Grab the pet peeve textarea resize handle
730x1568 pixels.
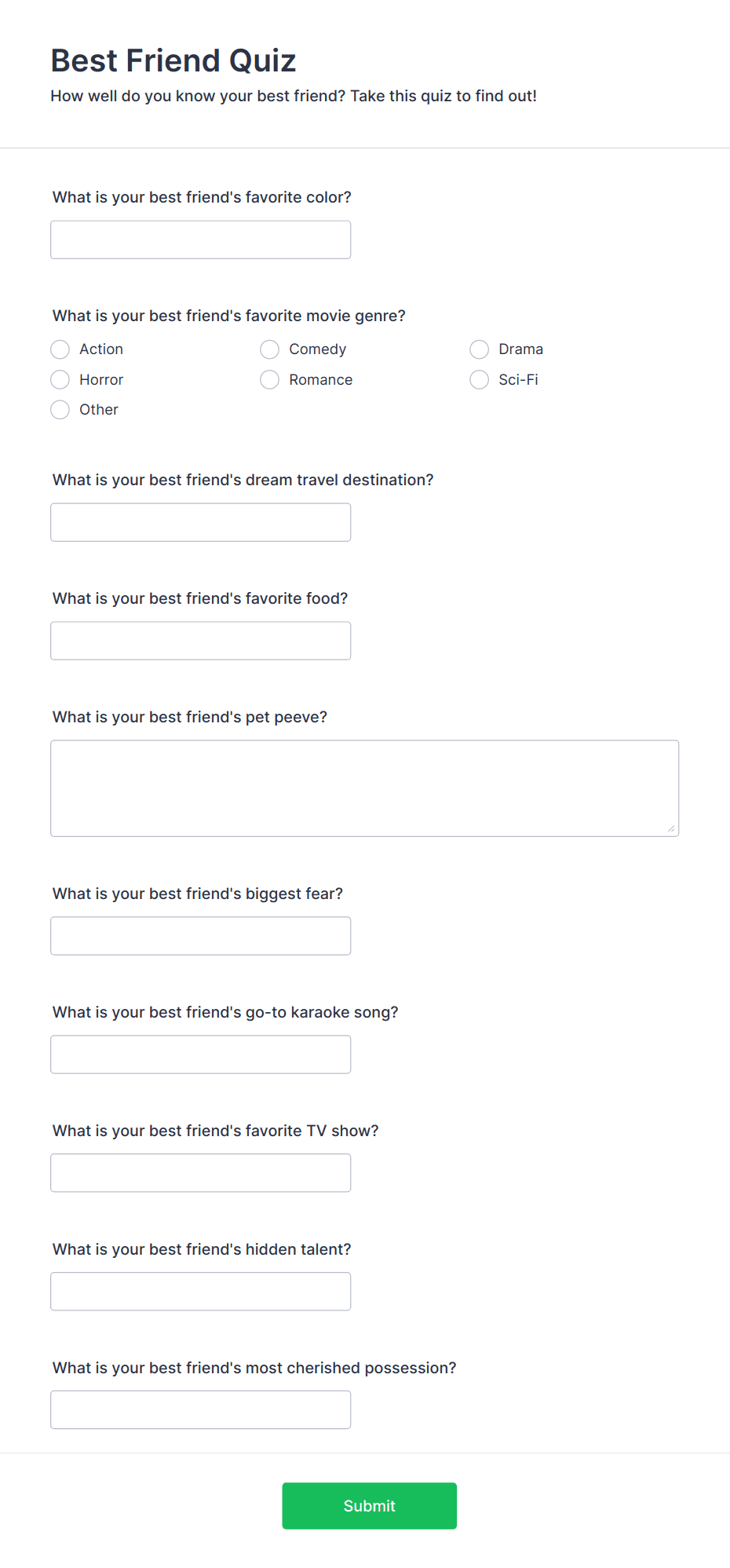click(x=671, y=828)
